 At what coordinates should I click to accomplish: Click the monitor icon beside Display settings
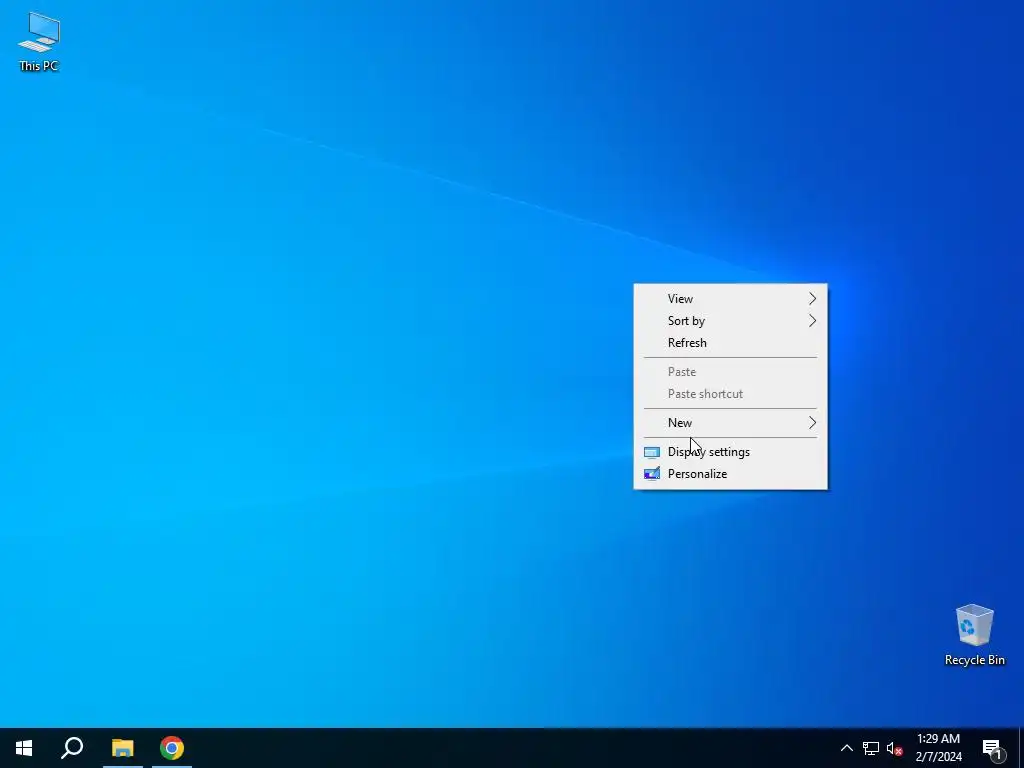pos(652,452)
